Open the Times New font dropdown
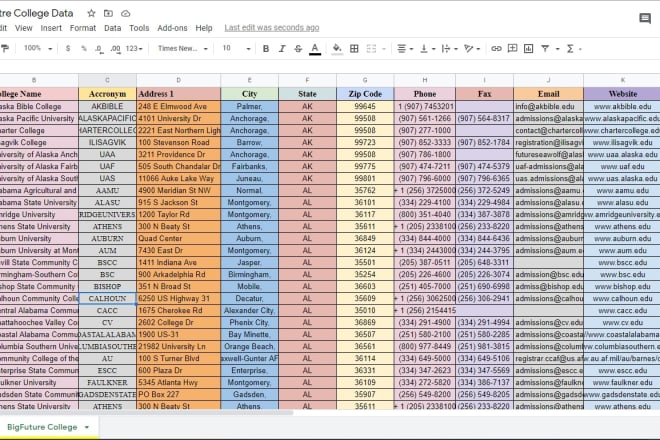The height and width of the screenshot is (440, 660). (x=183, y=48)
